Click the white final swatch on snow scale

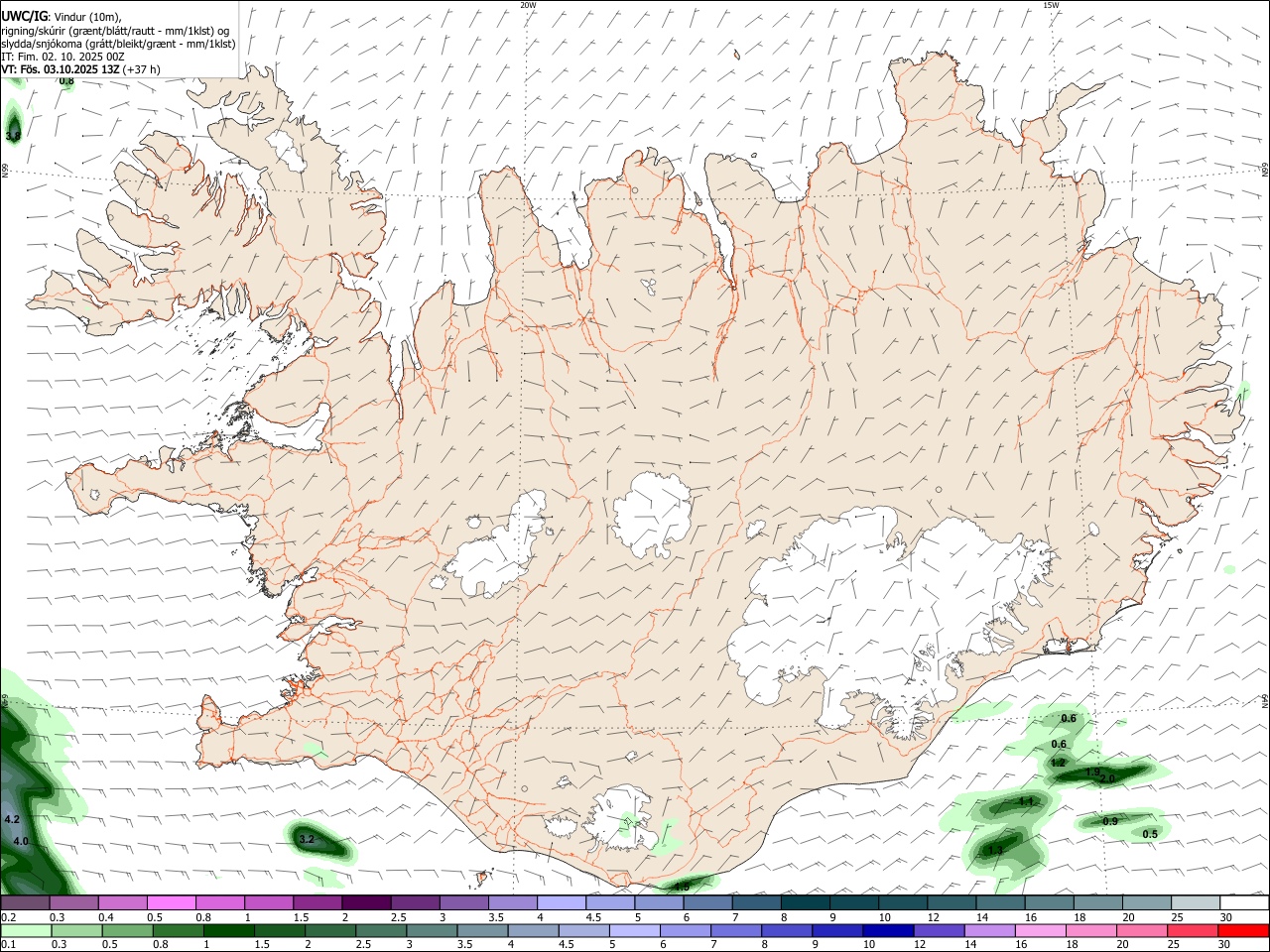(x=1243, y=903)
